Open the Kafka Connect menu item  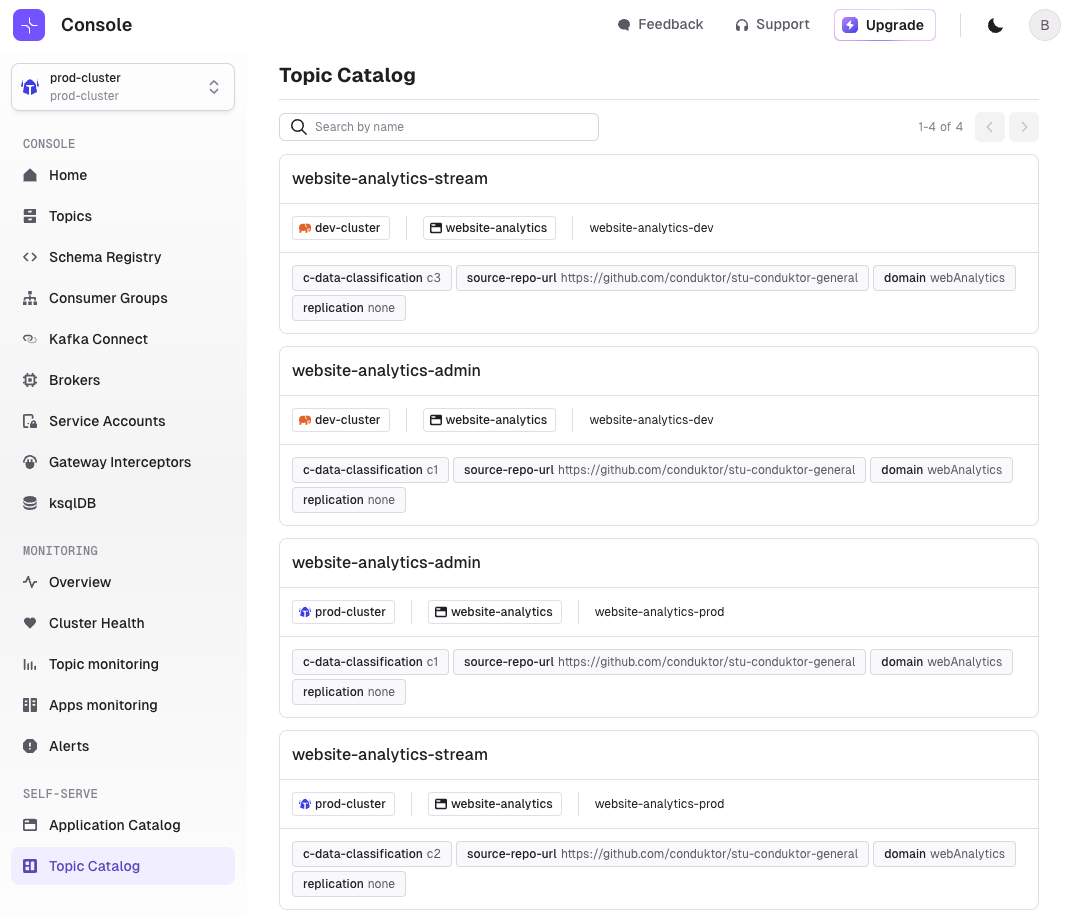coord(123,339)
